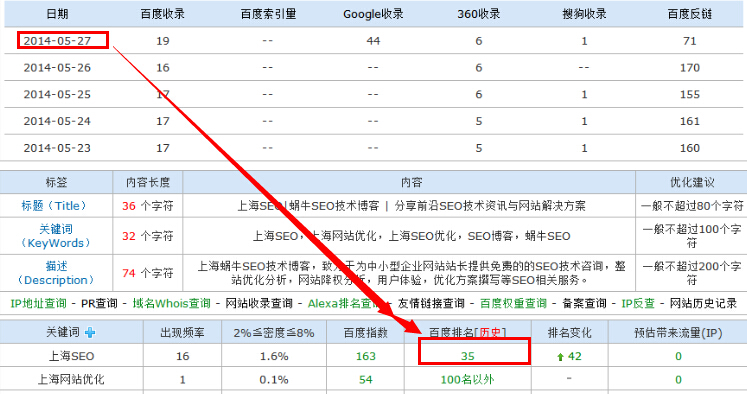Open the 友情链接查询 link
The height and width of the screenshot is (394, 747).
(431, 303)
